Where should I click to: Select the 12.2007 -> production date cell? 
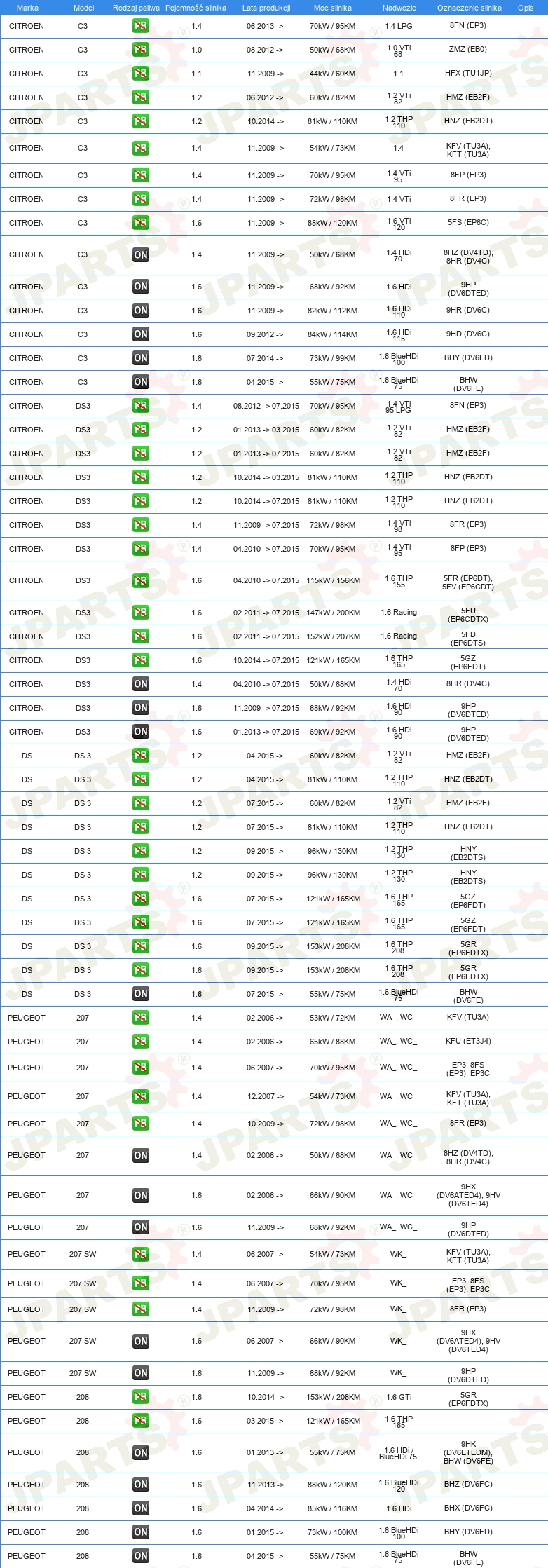[266, 1097]
